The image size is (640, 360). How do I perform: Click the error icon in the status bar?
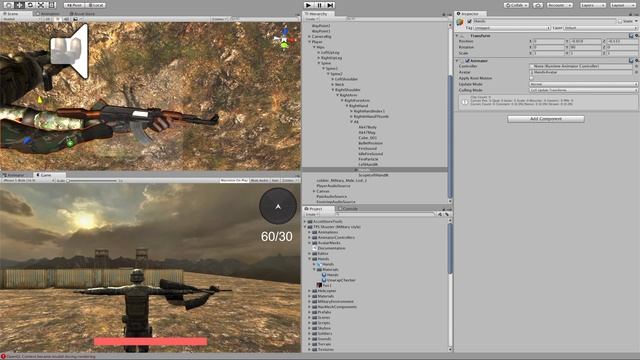pyautogui.click(x=3, y=356)
